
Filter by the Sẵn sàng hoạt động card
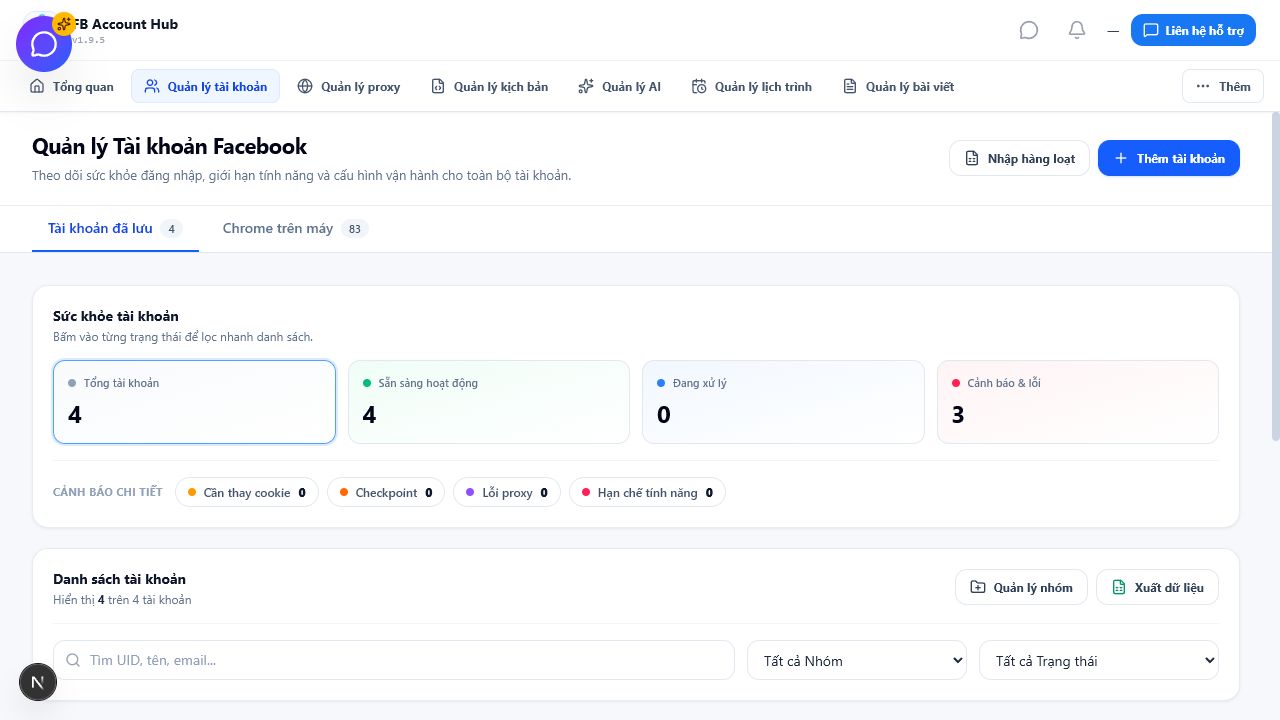489,402
